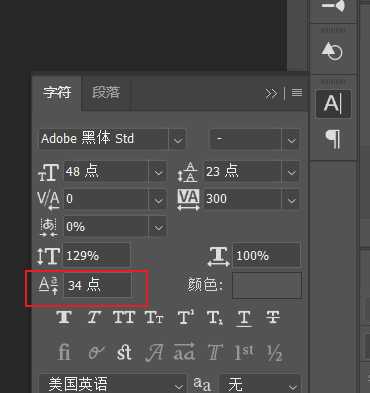Click the tsume あ spacing icon

(49, 227)
